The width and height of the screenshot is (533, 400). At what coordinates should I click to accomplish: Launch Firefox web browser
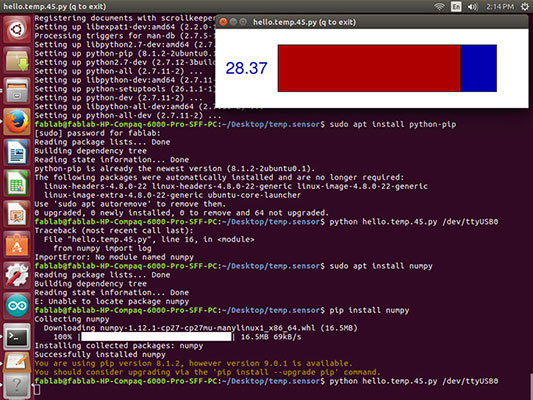[x=17, y=121]
